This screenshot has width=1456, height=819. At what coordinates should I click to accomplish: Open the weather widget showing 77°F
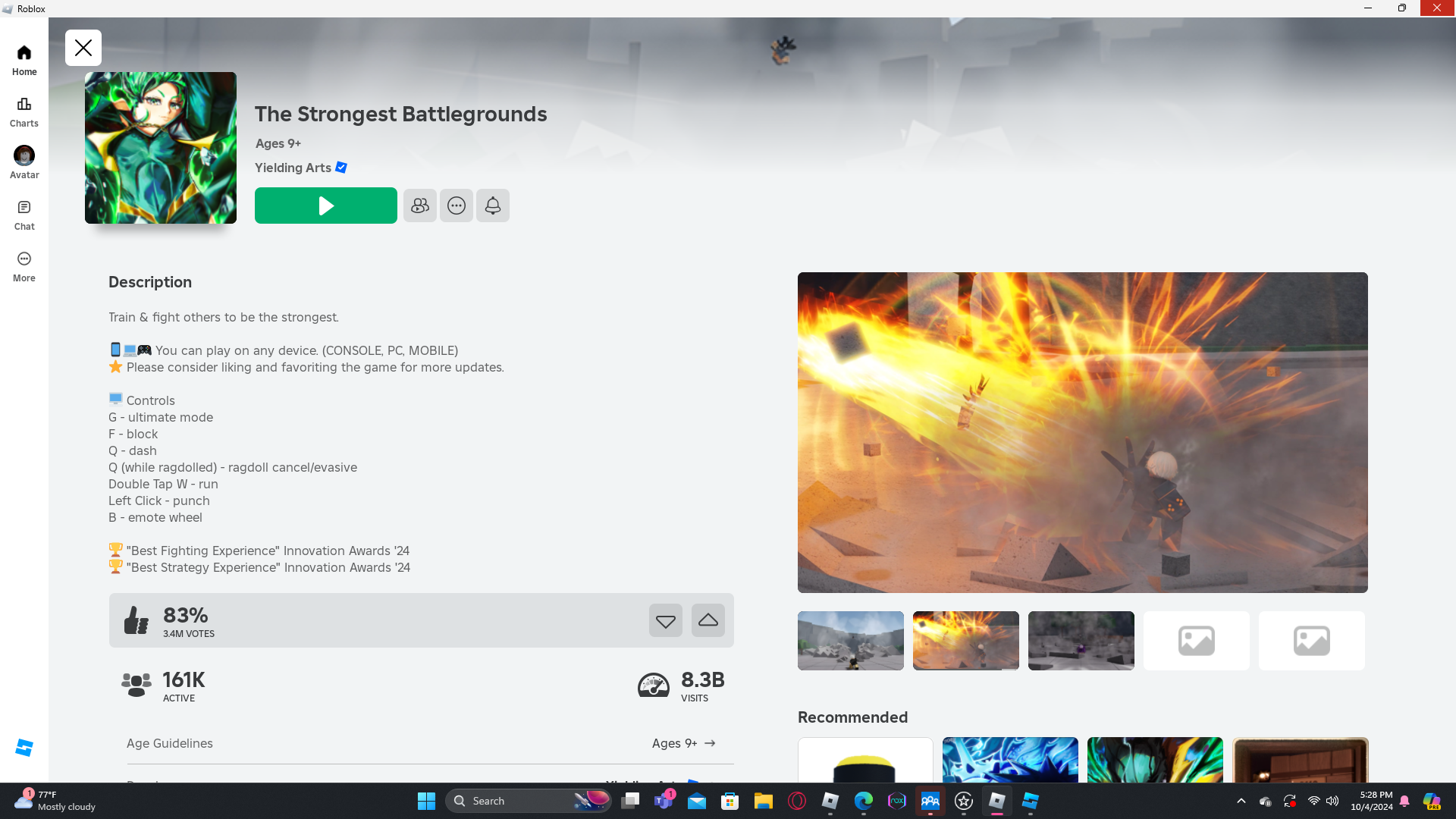coord(56,801)
